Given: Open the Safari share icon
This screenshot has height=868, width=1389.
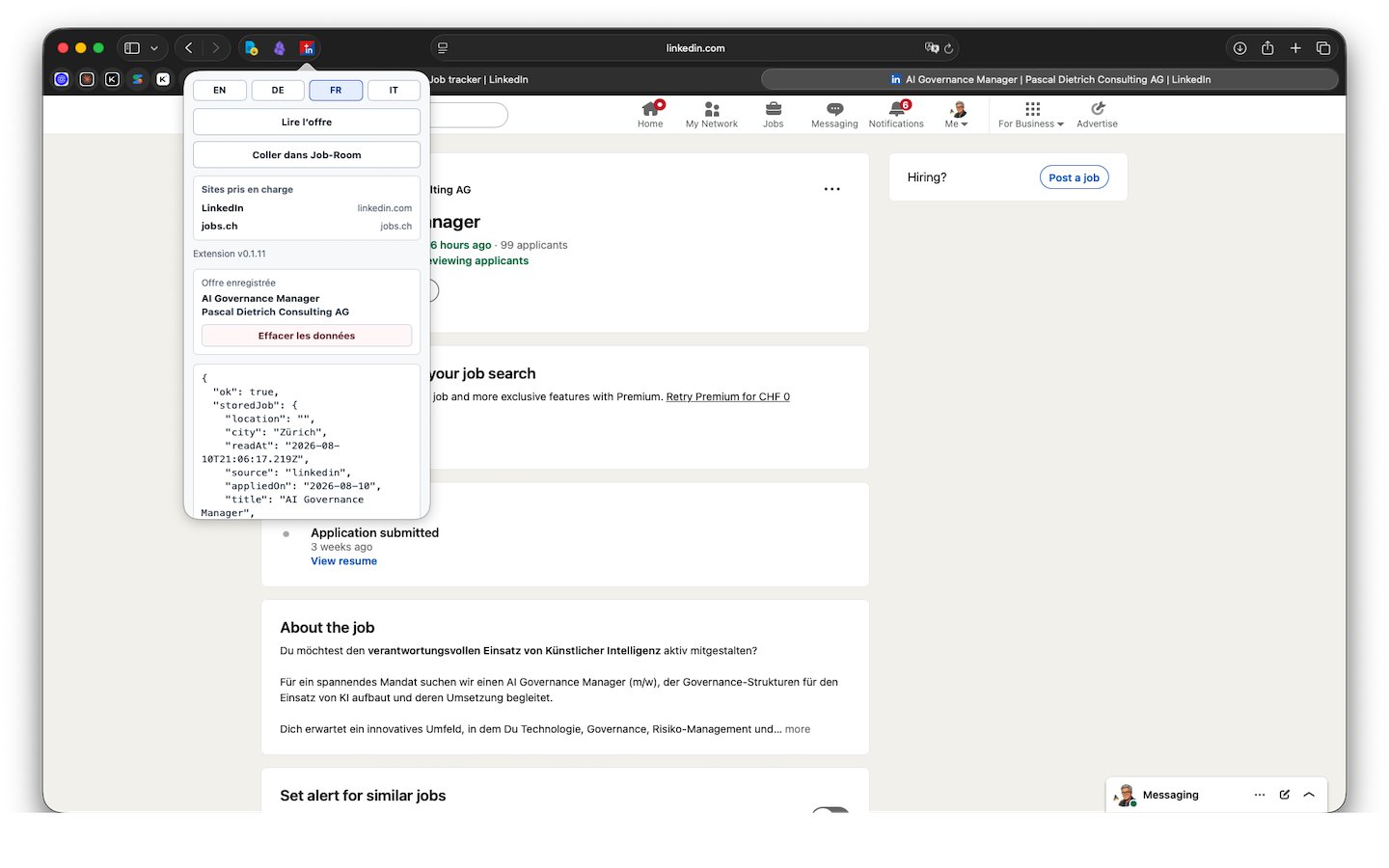Looking at the screenshot, I should coord(1267,48).
